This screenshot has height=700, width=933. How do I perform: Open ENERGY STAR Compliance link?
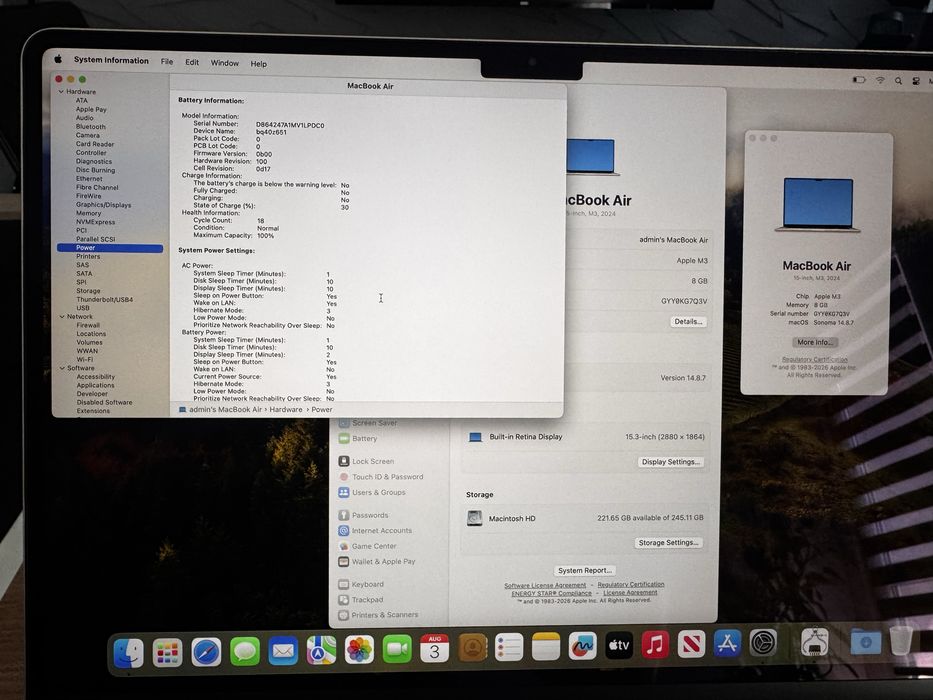(552, 593)
